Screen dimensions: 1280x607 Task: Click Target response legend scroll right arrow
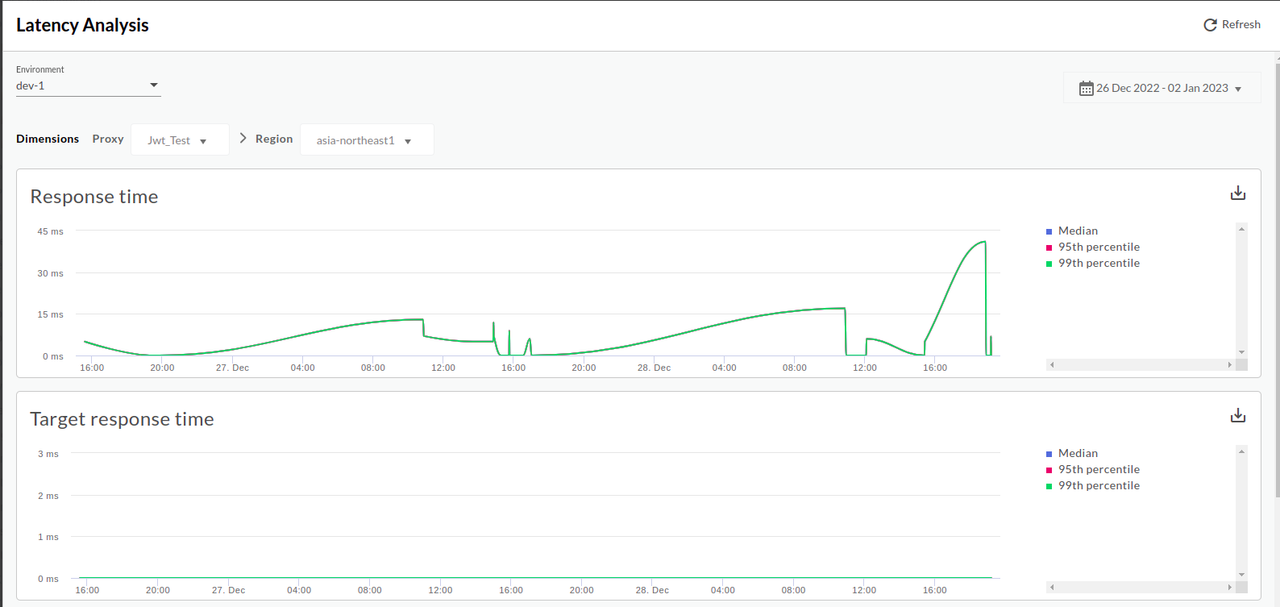click(x=1230, y=587)
